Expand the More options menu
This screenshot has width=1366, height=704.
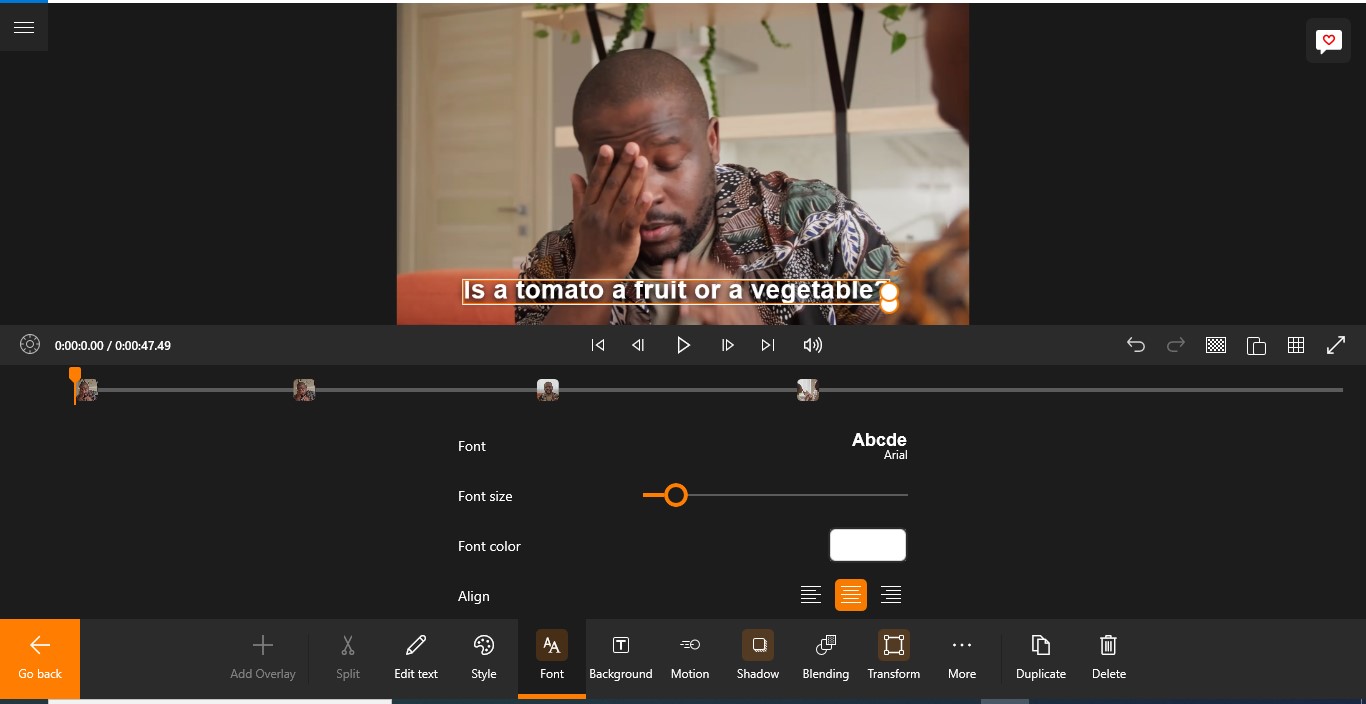tap(961, 657)
